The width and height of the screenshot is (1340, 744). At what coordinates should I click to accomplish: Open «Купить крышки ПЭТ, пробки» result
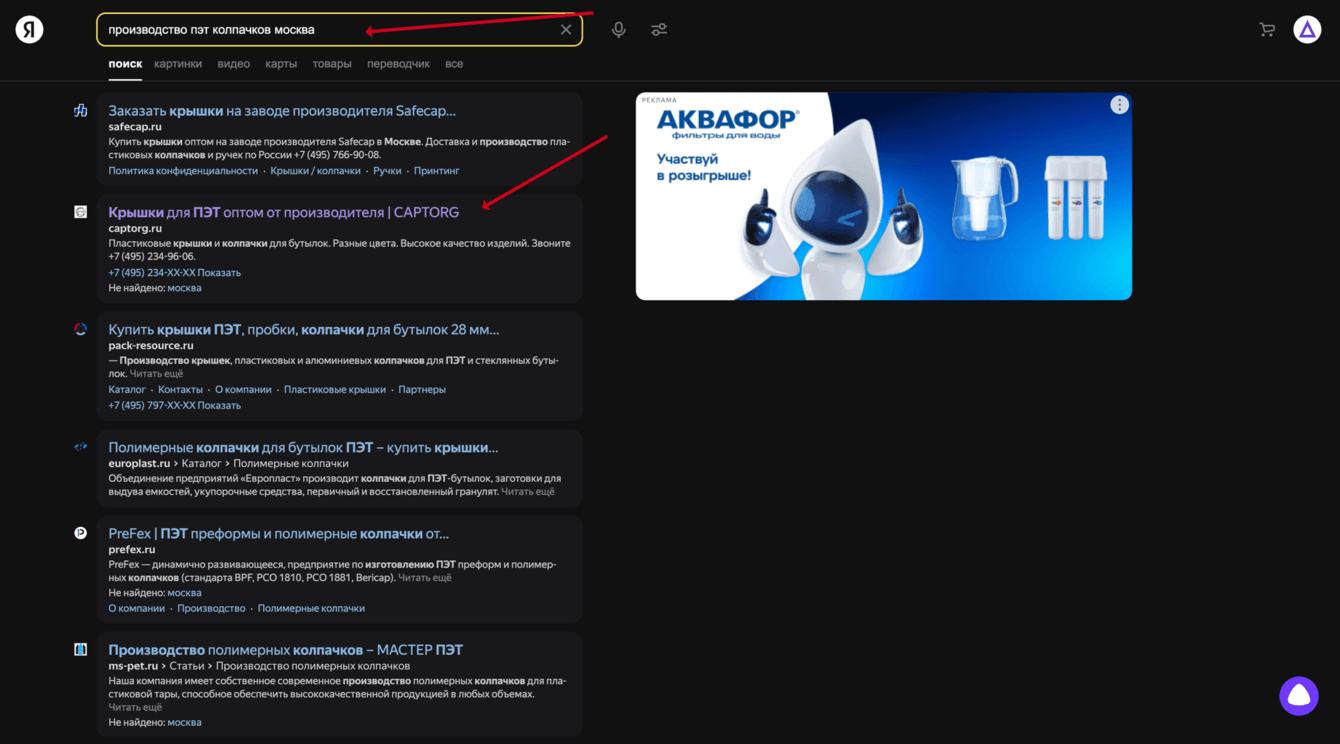304,329
